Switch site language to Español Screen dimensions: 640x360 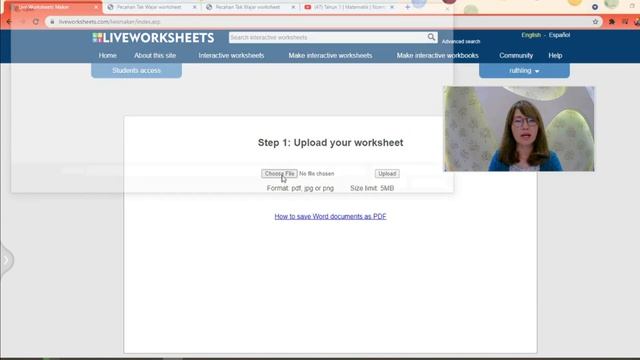(559, 35)
